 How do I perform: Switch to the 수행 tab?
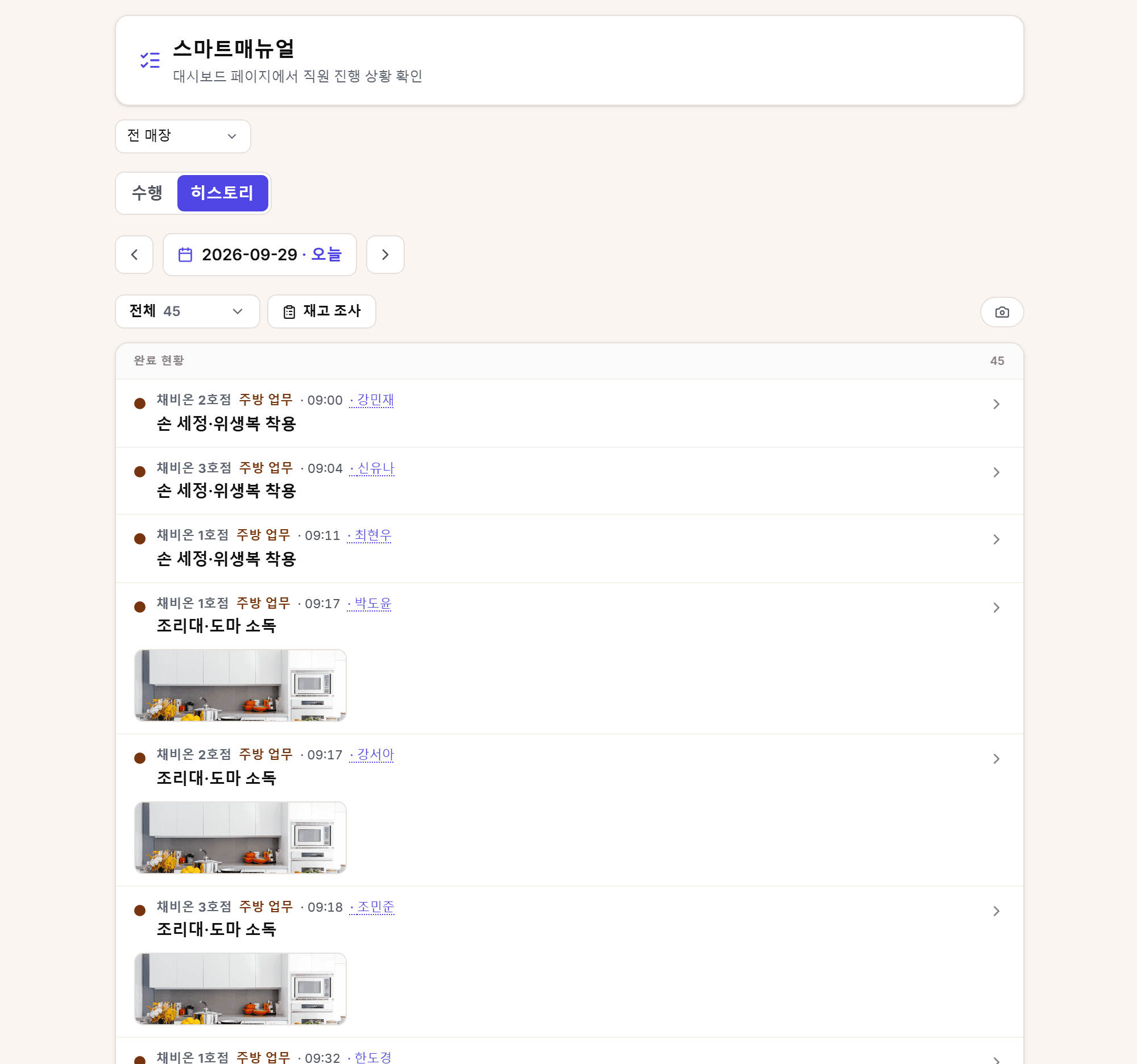point(147,193)
